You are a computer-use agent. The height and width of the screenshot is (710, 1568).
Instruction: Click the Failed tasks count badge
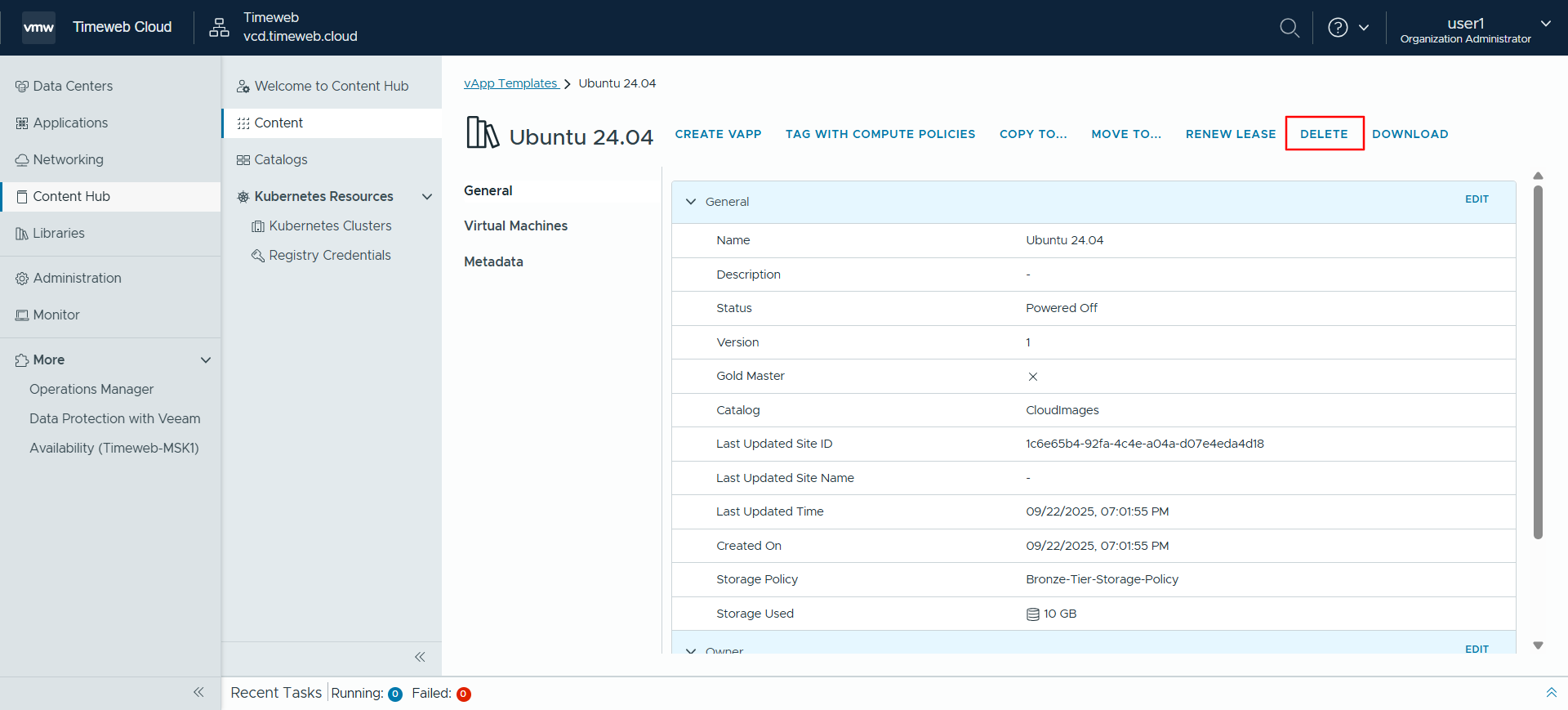click(463, 694)
